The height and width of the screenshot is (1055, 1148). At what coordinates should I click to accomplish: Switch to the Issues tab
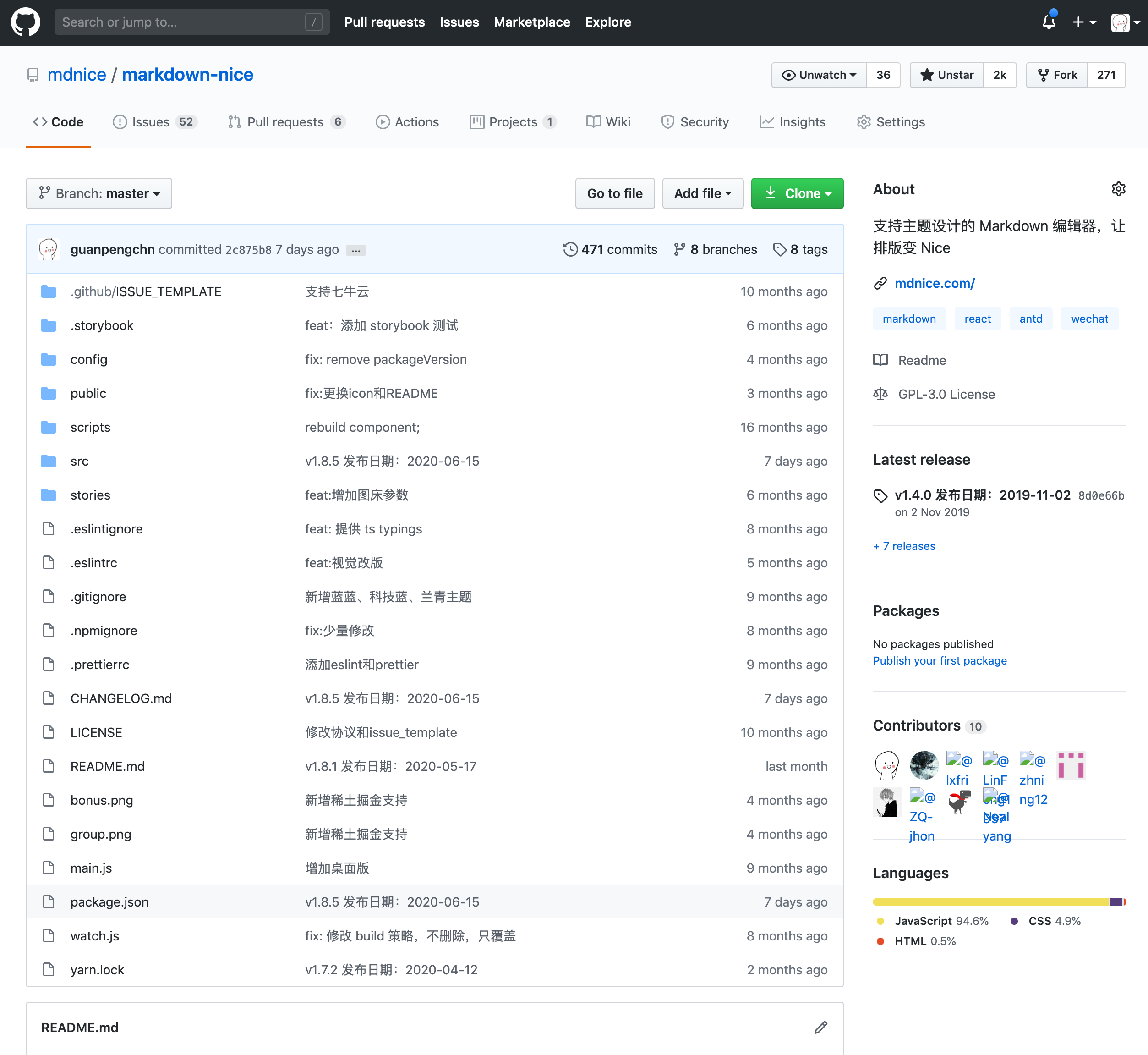155,122
